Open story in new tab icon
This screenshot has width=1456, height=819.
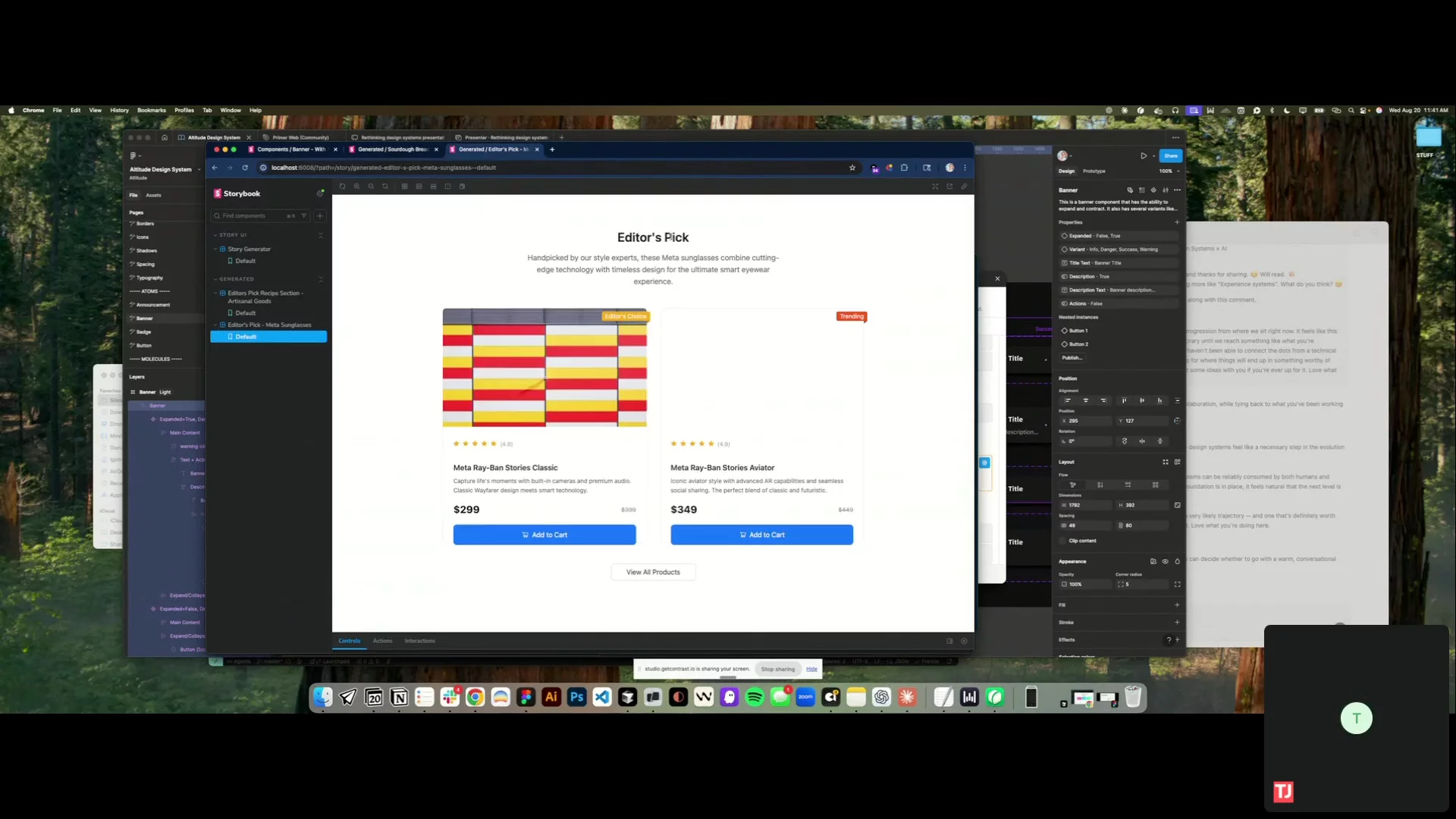tap(949, 187)
